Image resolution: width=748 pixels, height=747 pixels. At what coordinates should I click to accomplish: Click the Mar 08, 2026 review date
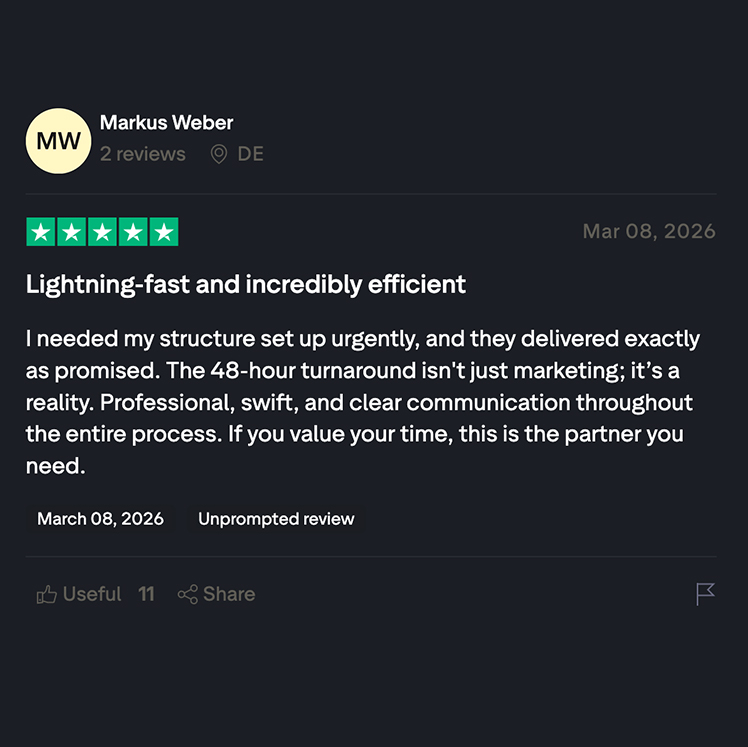(x=649, y=232)
